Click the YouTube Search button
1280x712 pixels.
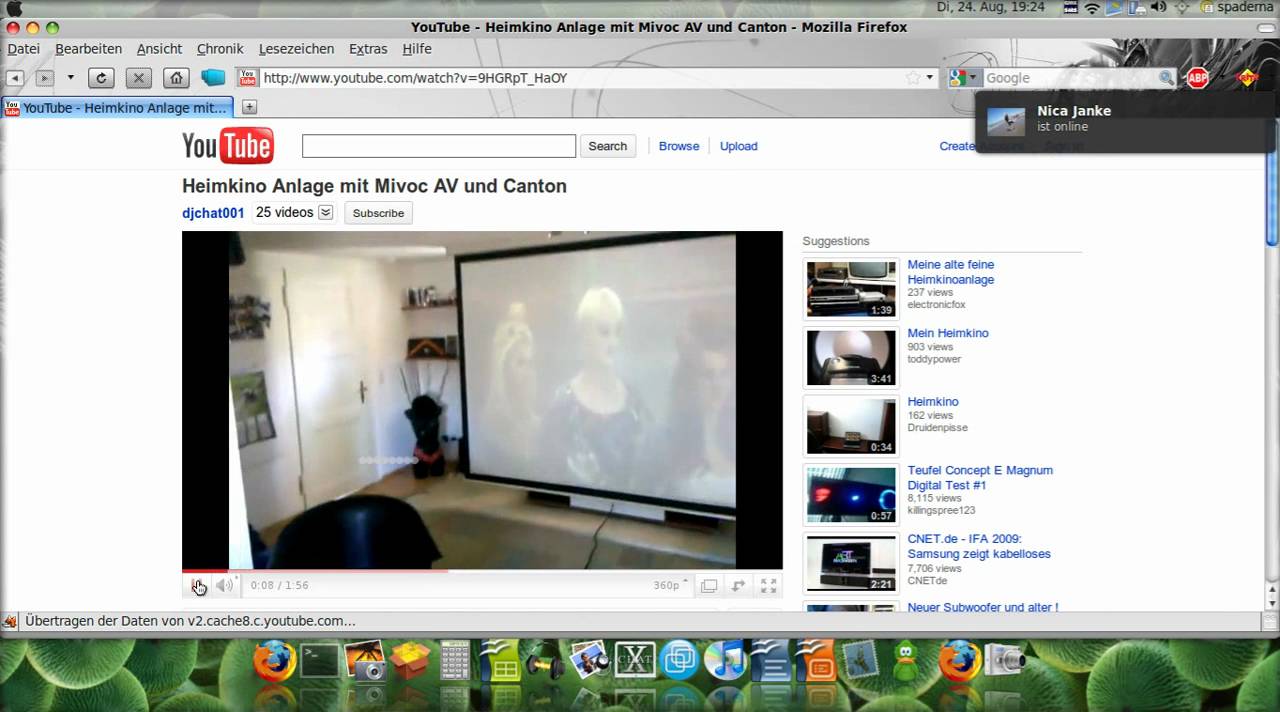point(607,146)
